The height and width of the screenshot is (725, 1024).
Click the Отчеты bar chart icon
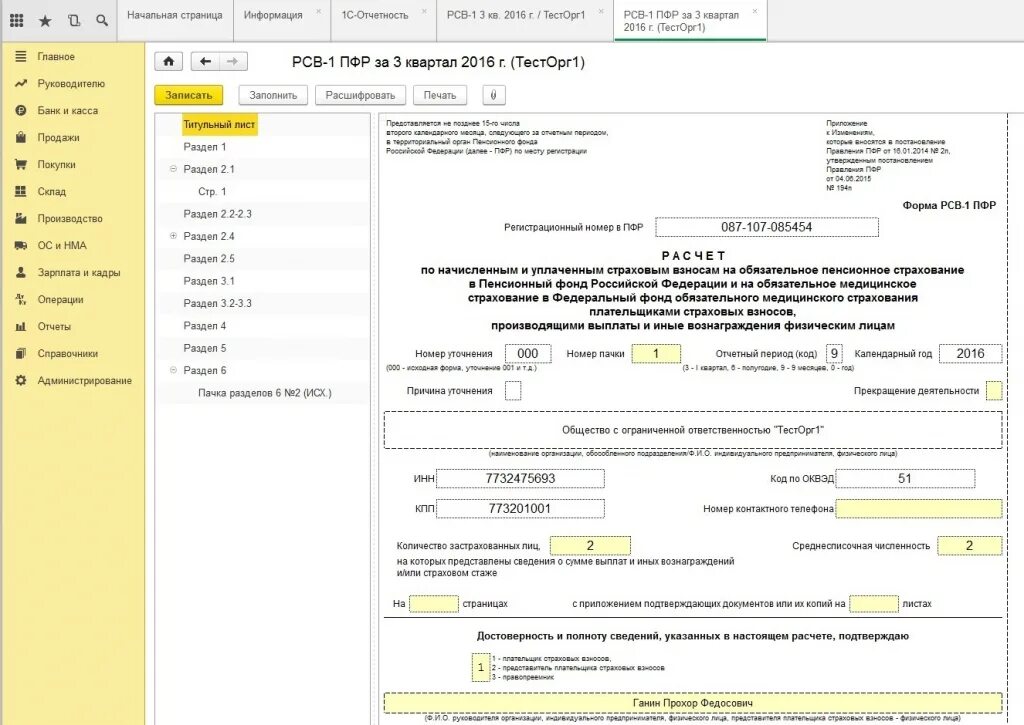click(21, 327)
